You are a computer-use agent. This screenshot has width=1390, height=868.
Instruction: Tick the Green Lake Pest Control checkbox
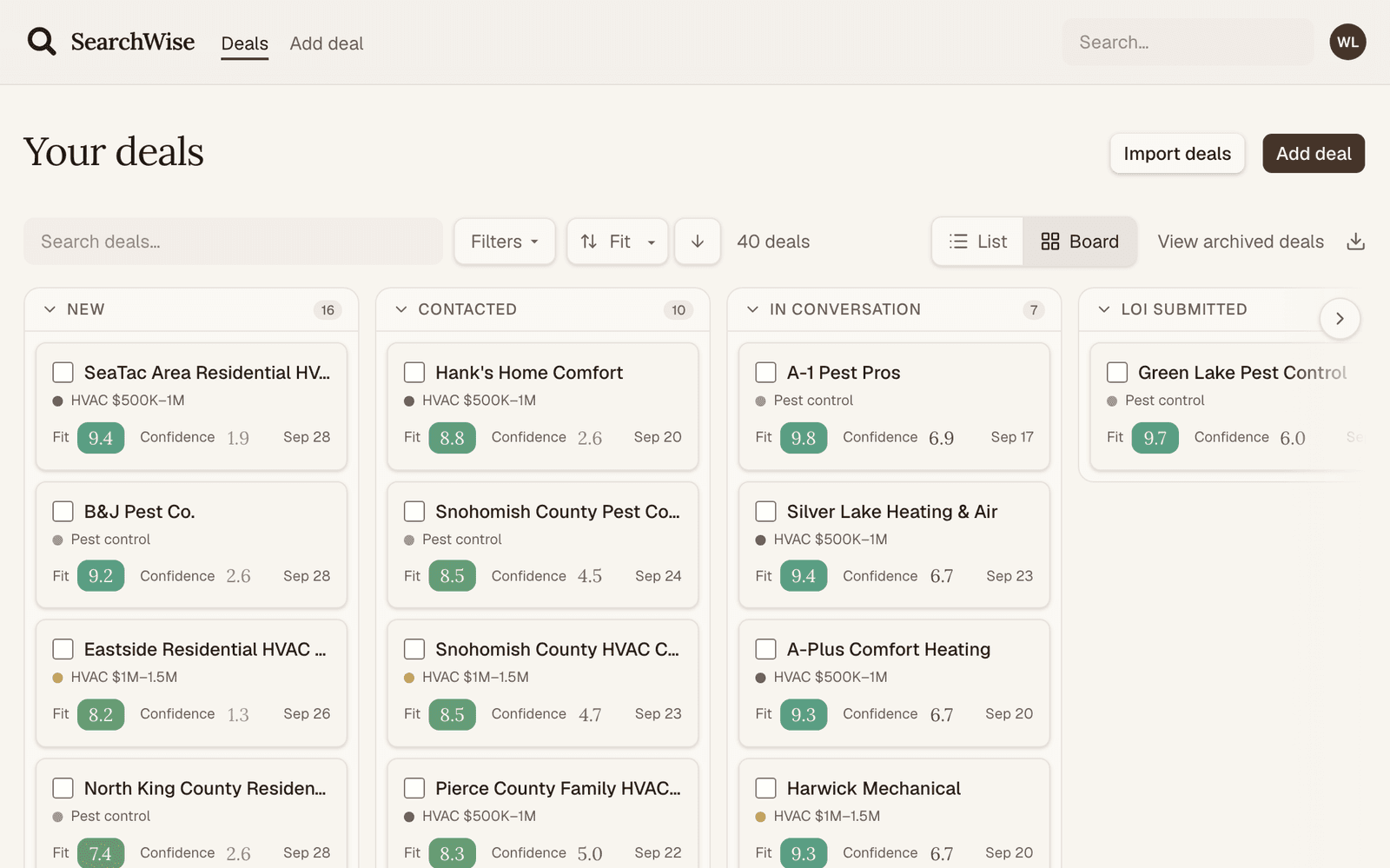coord(1117,373)
